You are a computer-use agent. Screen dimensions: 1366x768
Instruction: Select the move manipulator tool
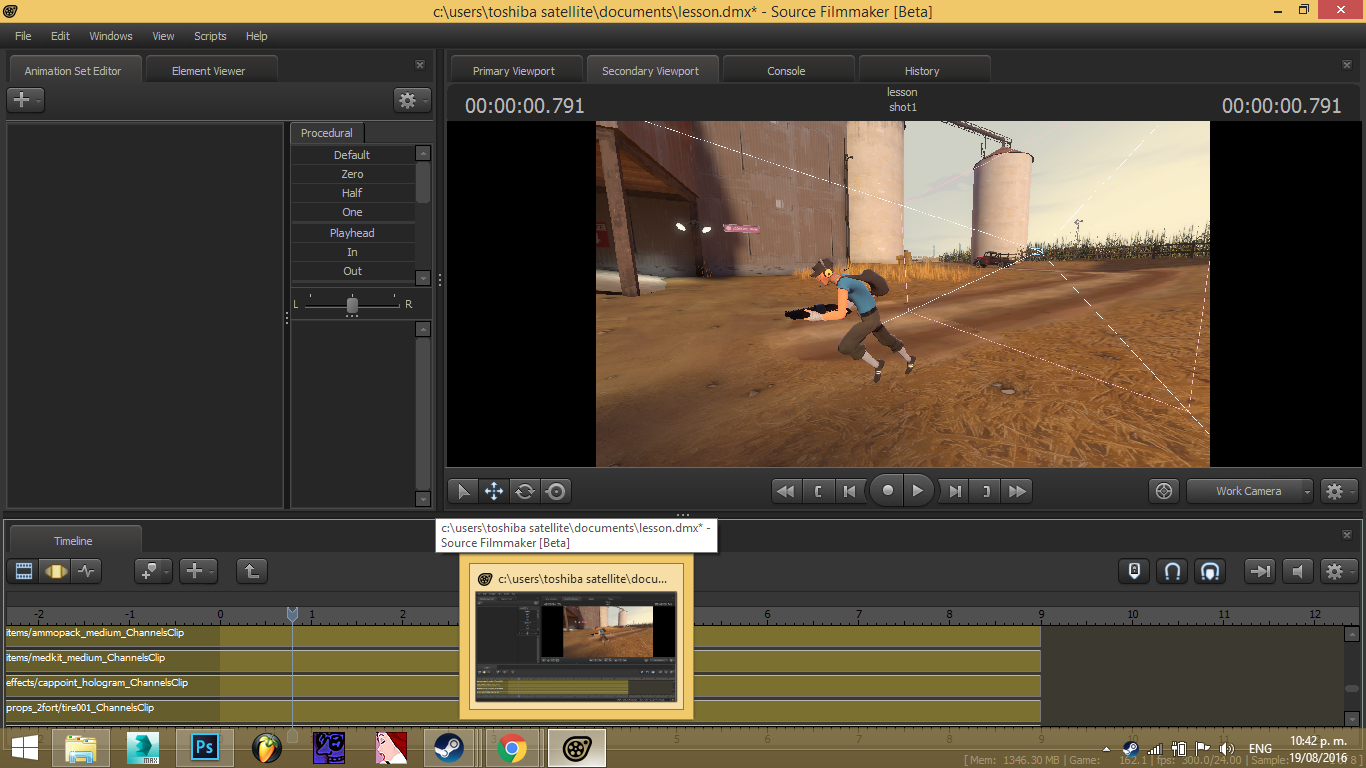493,491
